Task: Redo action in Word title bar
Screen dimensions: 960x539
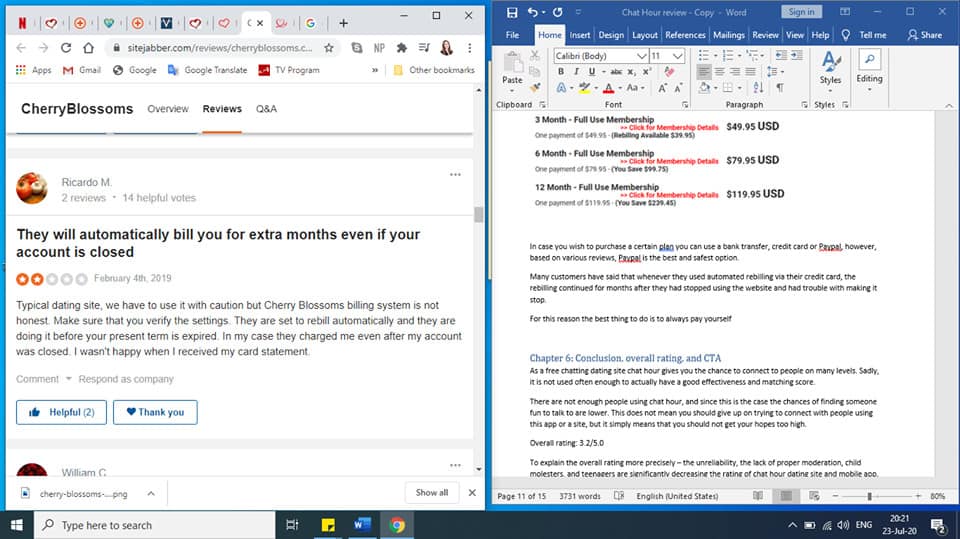Action: tap(557, 12)
